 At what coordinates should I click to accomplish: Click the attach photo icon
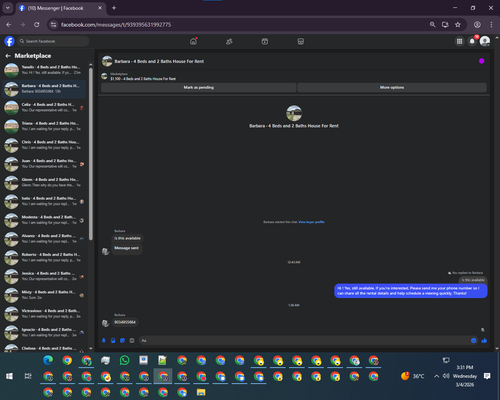(113, 340)
